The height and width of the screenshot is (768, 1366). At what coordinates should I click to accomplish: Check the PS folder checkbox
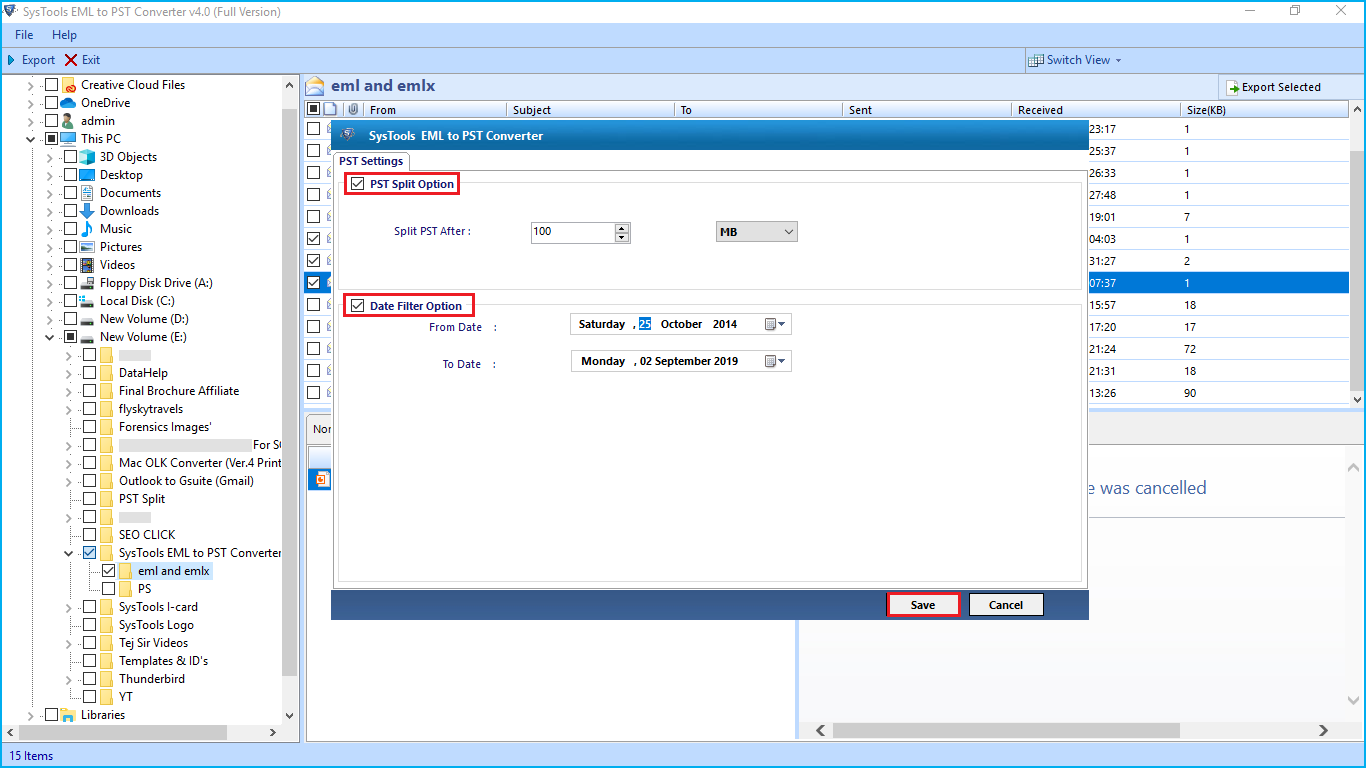pos(109,589)
